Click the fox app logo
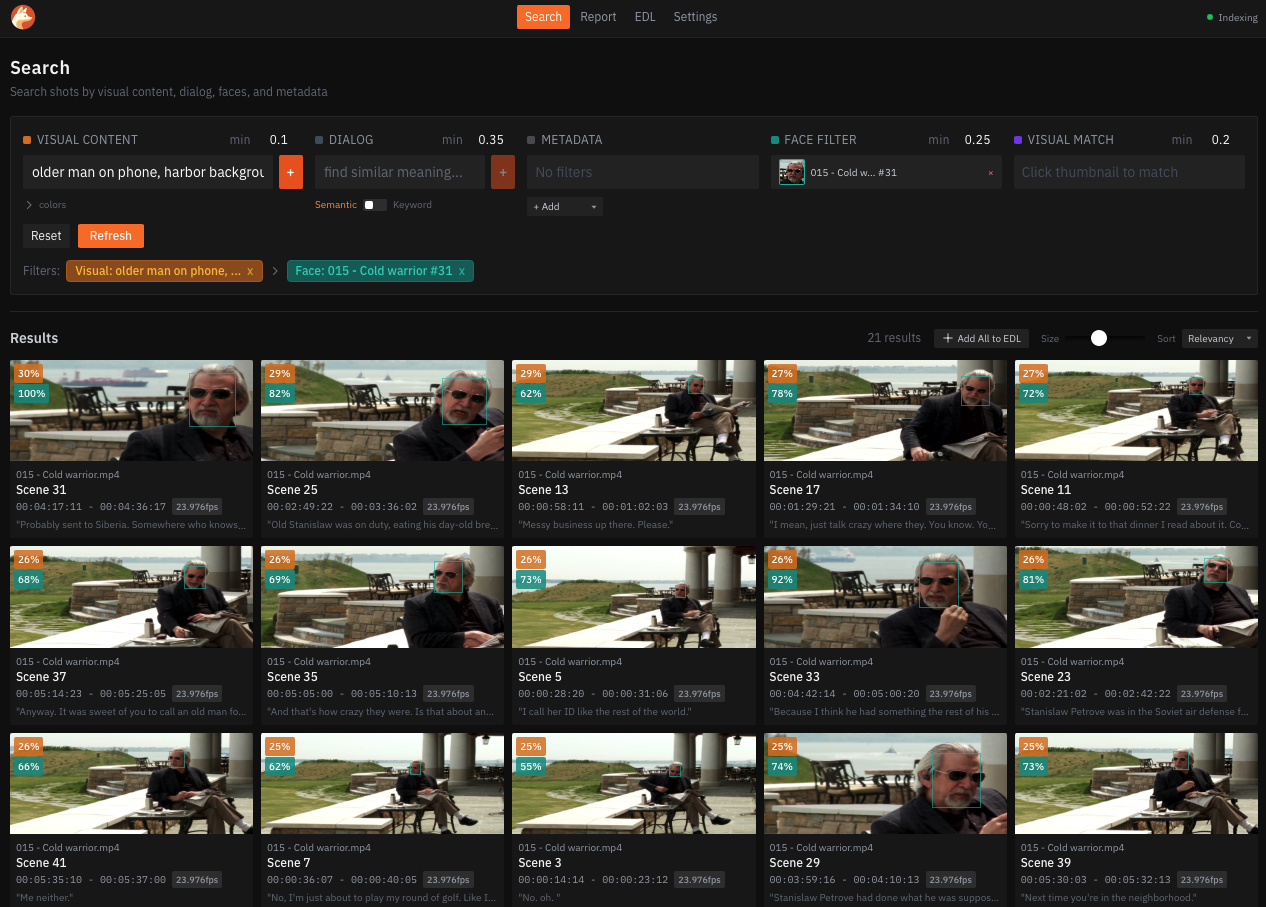1266x907 pixels. (22, 17)
